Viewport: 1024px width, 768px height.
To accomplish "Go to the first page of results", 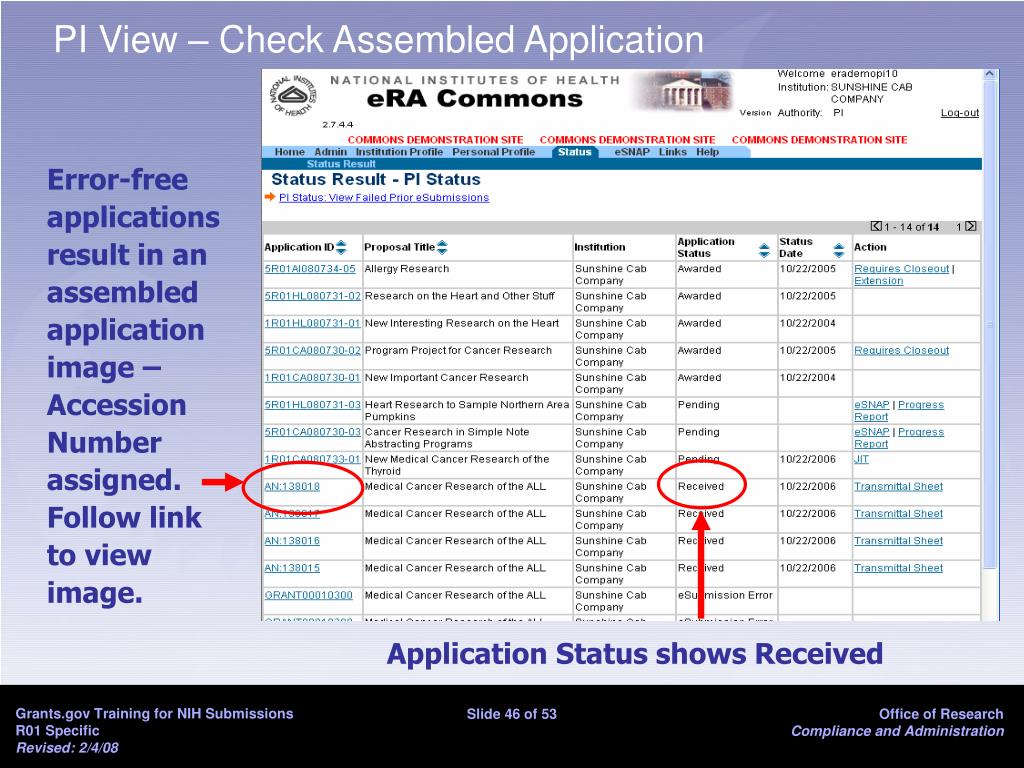I will click(876, 227).
